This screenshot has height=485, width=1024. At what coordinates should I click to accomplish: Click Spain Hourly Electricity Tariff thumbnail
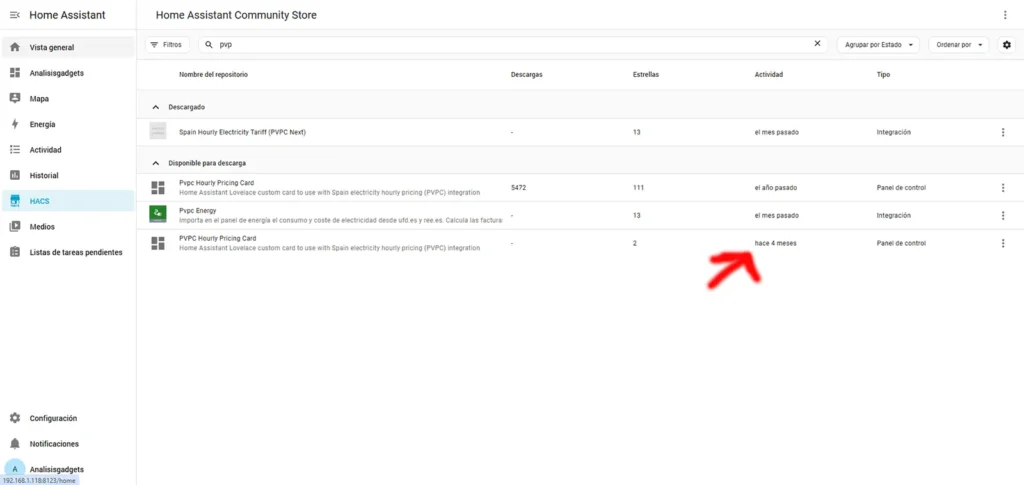click(157, 131)
